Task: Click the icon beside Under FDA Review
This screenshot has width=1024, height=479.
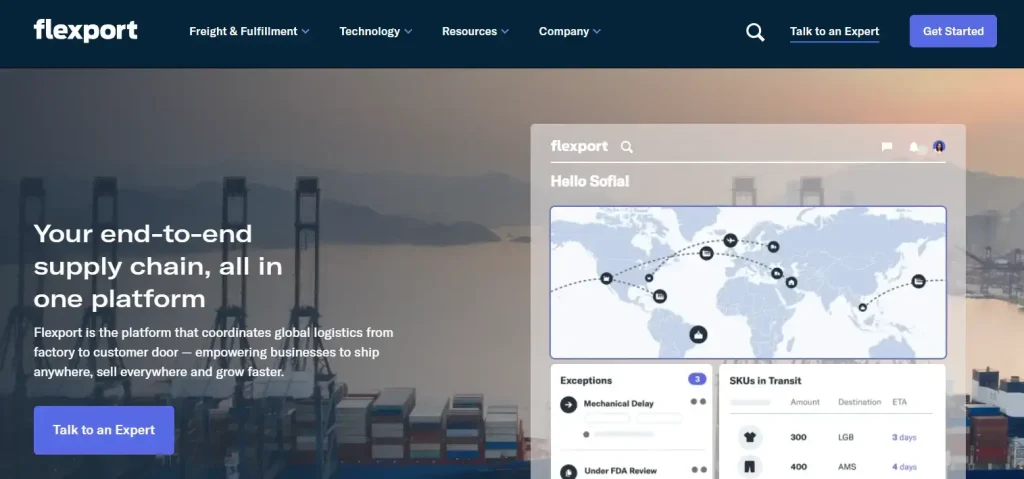Action: pyautogui.click(x=568, y=471)
